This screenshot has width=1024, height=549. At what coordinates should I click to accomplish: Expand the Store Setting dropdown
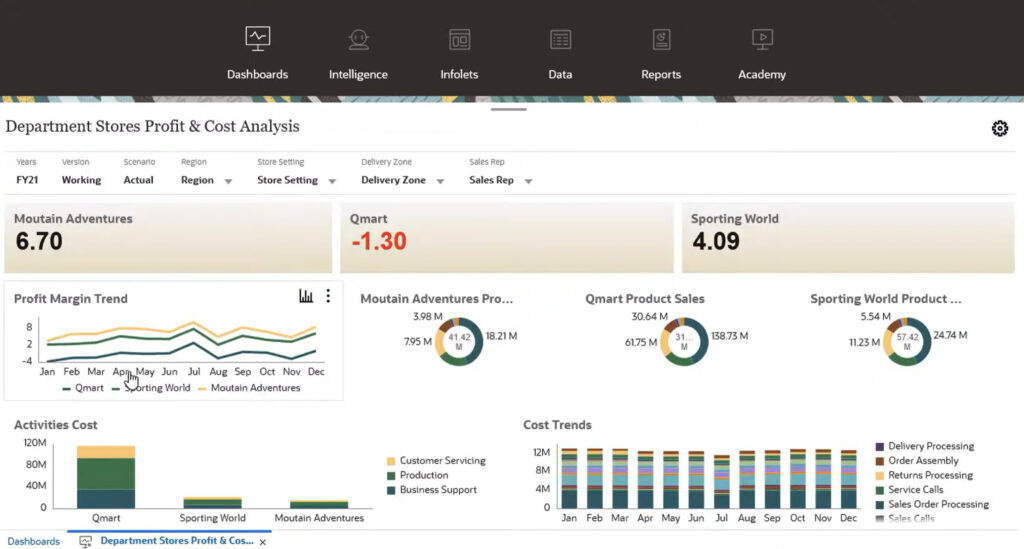point(332,181)
